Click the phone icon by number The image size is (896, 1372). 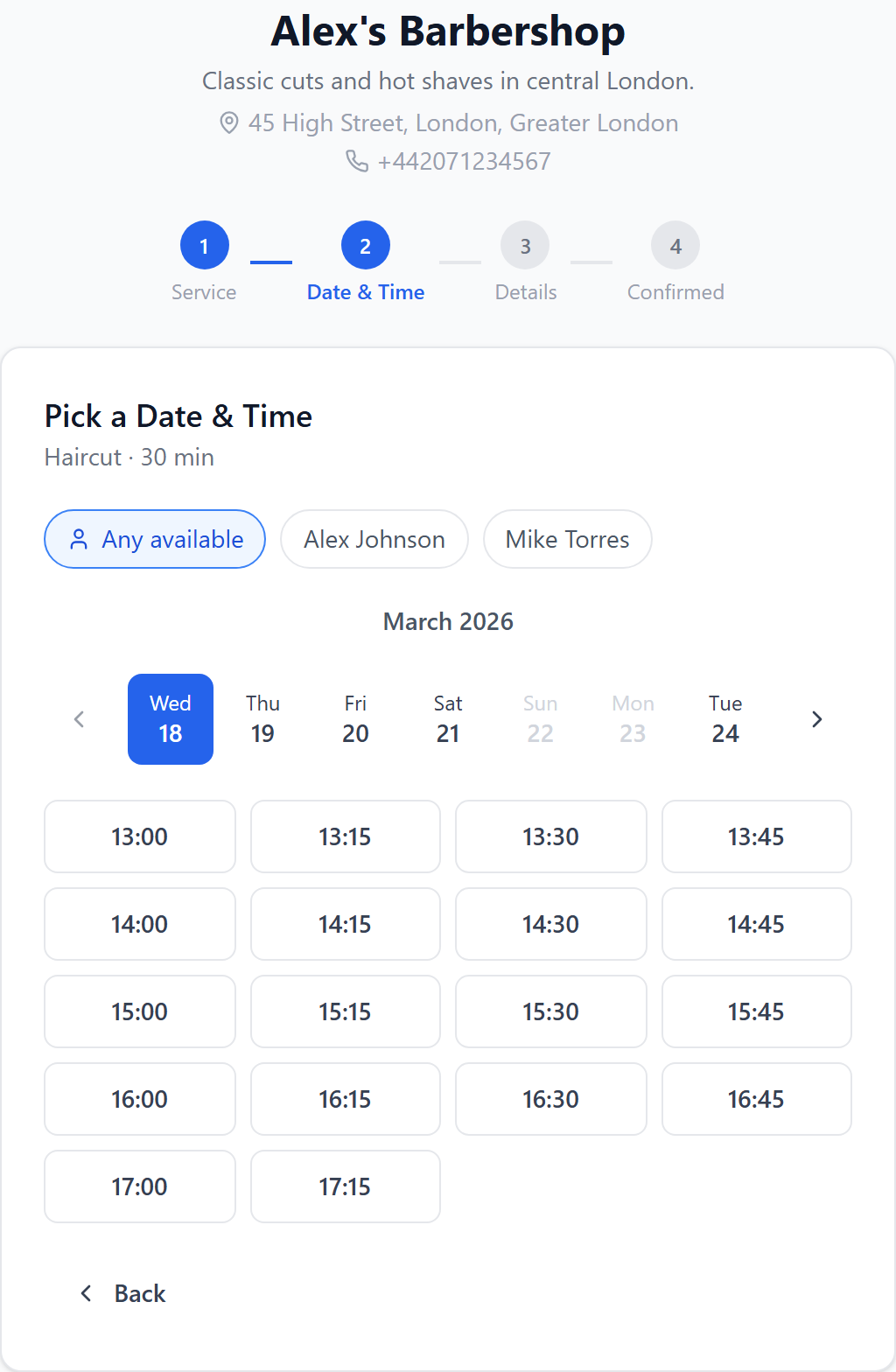357,161
